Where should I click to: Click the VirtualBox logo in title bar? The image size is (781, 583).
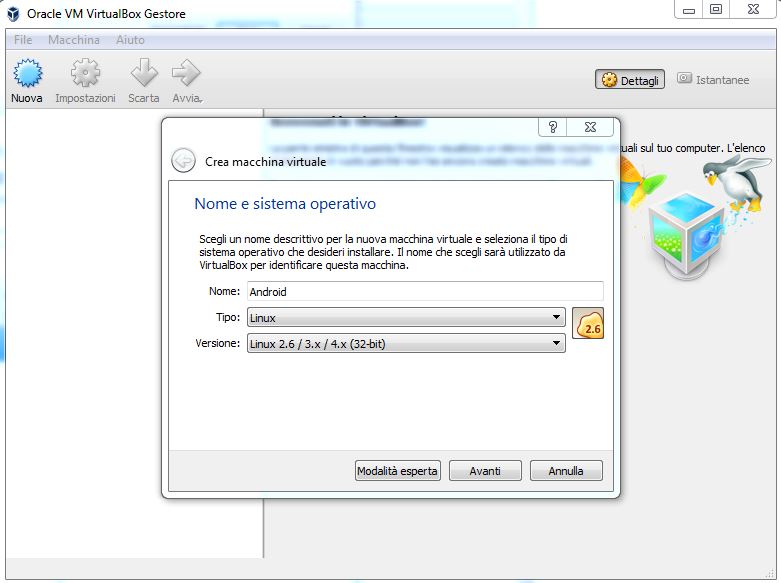(13, 14)
